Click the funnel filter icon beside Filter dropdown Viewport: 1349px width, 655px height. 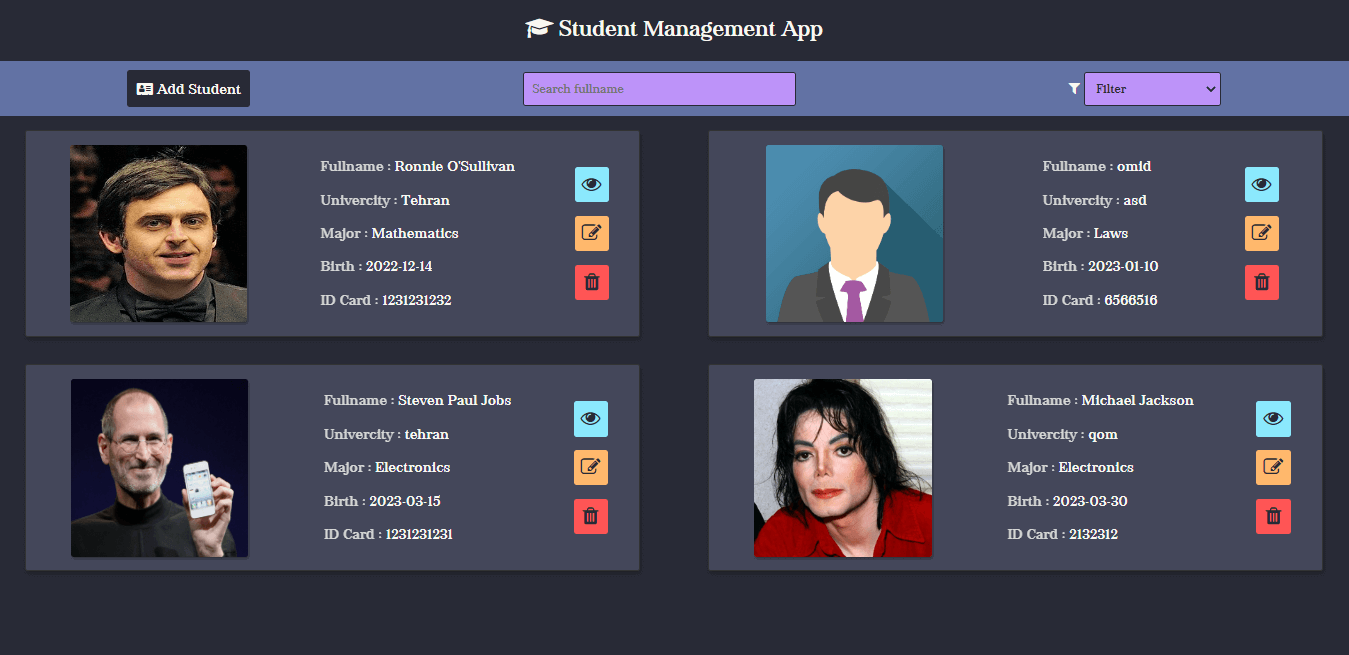tap(1073, 88)
